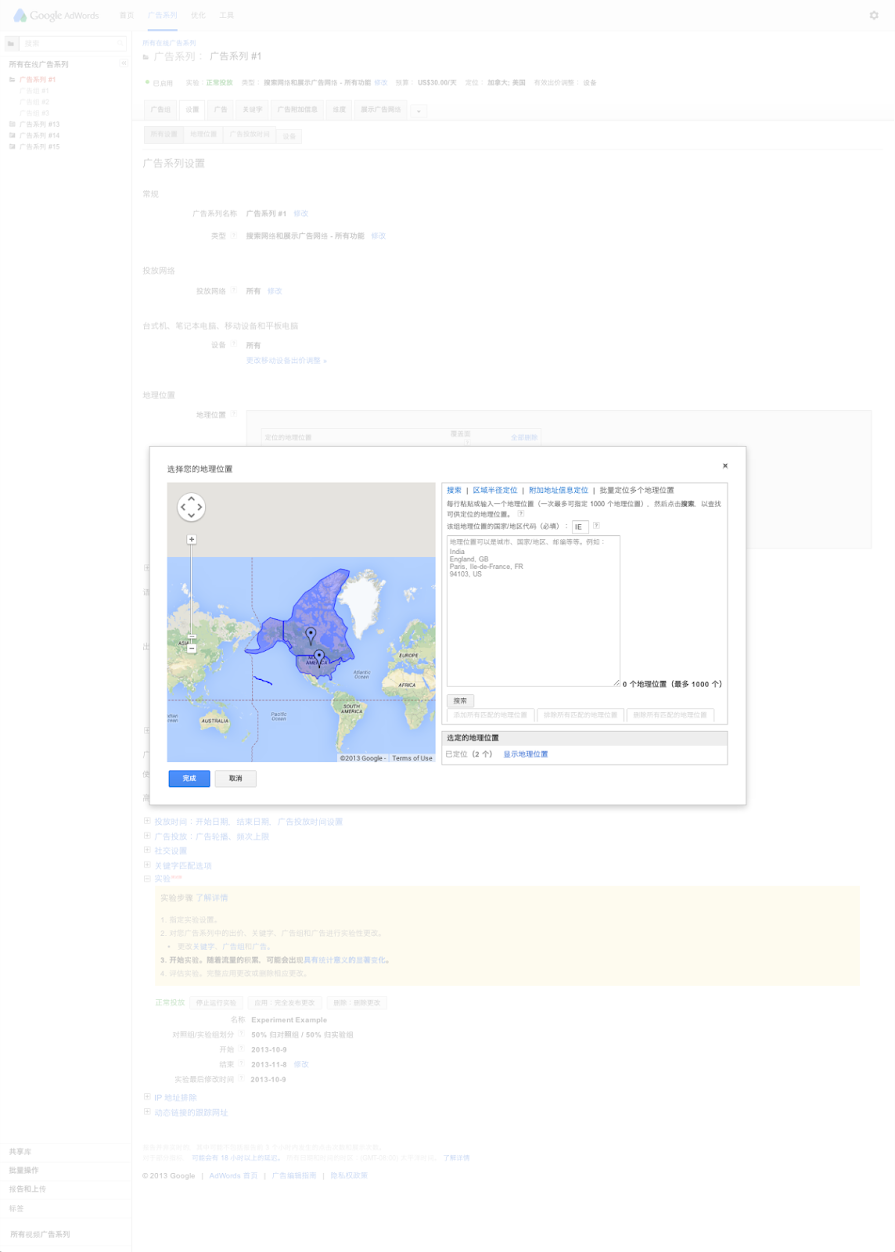This screenshot has width=895, height=1252.
Task: Open the 优化 top navigation tab
Action: tap(198, 16)
